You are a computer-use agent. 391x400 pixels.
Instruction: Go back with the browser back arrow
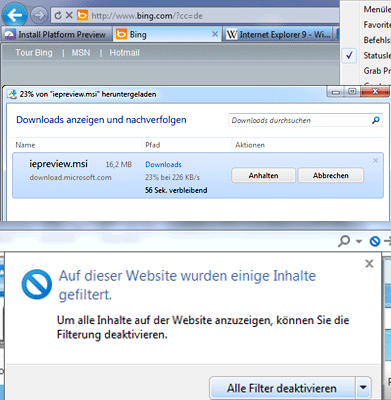[14, 15]
